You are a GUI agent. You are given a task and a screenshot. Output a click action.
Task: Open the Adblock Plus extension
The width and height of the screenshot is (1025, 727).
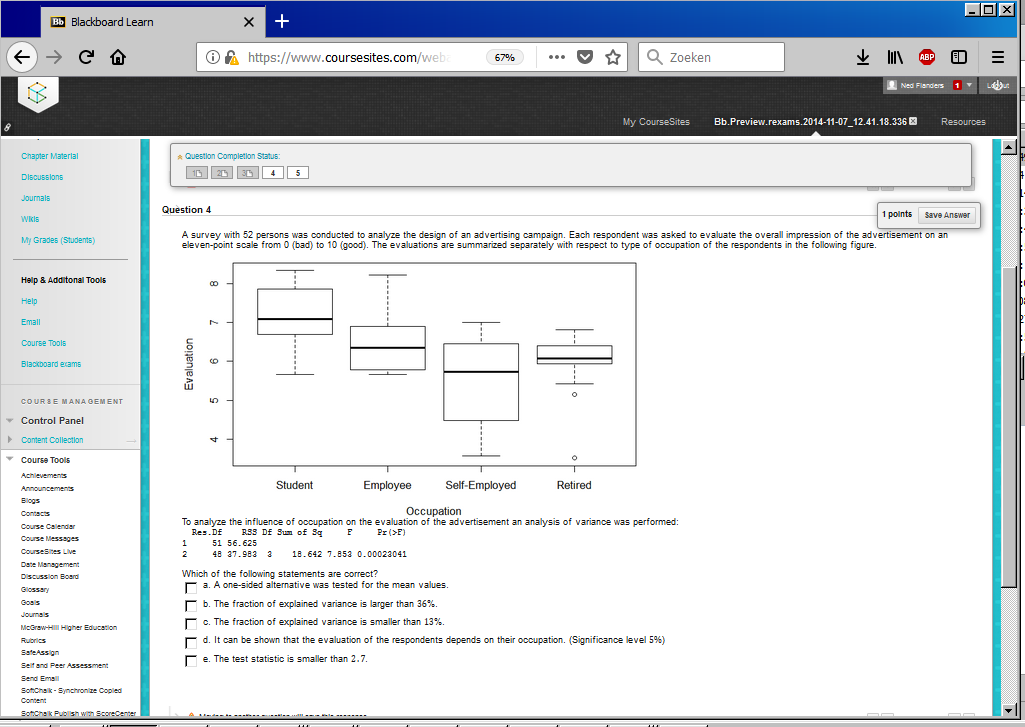pos(926,58)
